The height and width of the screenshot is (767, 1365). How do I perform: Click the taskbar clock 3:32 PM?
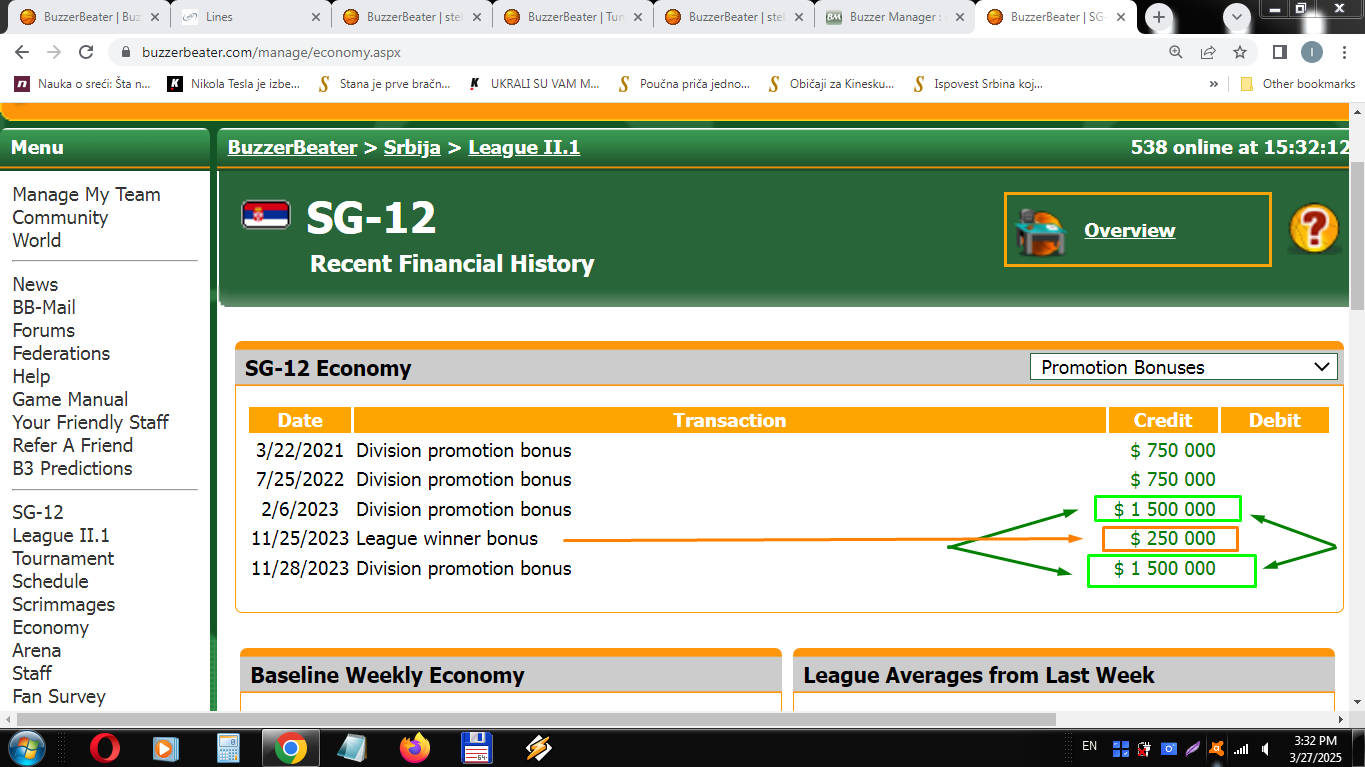(x=1315, y=740)
